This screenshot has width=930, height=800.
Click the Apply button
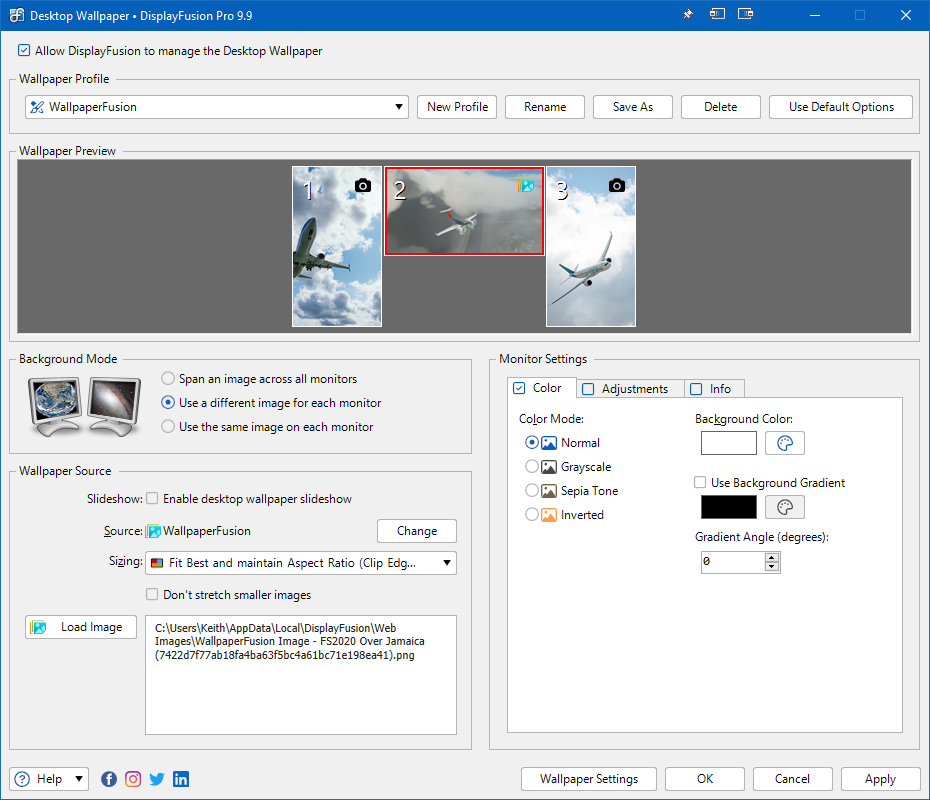click(880, 779)
